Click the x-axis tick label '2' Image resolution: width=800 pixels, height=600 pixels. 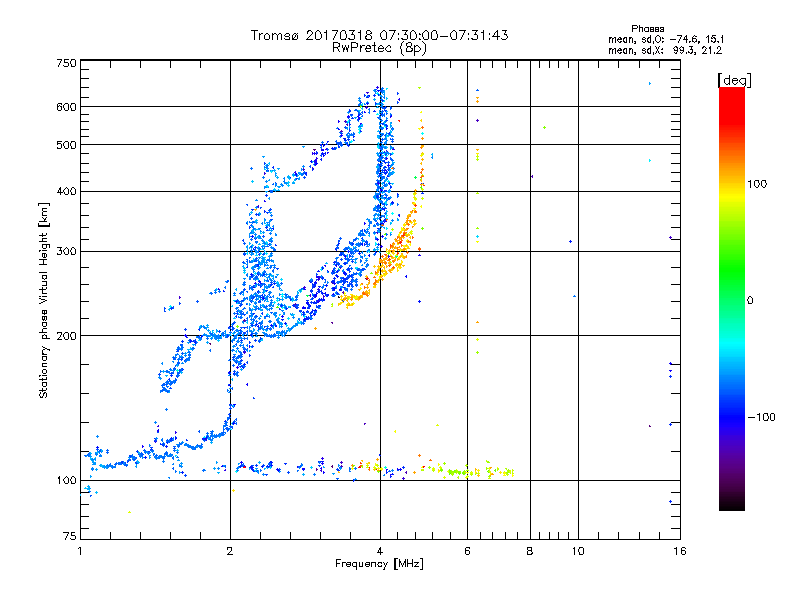click(x=230, y=551)
